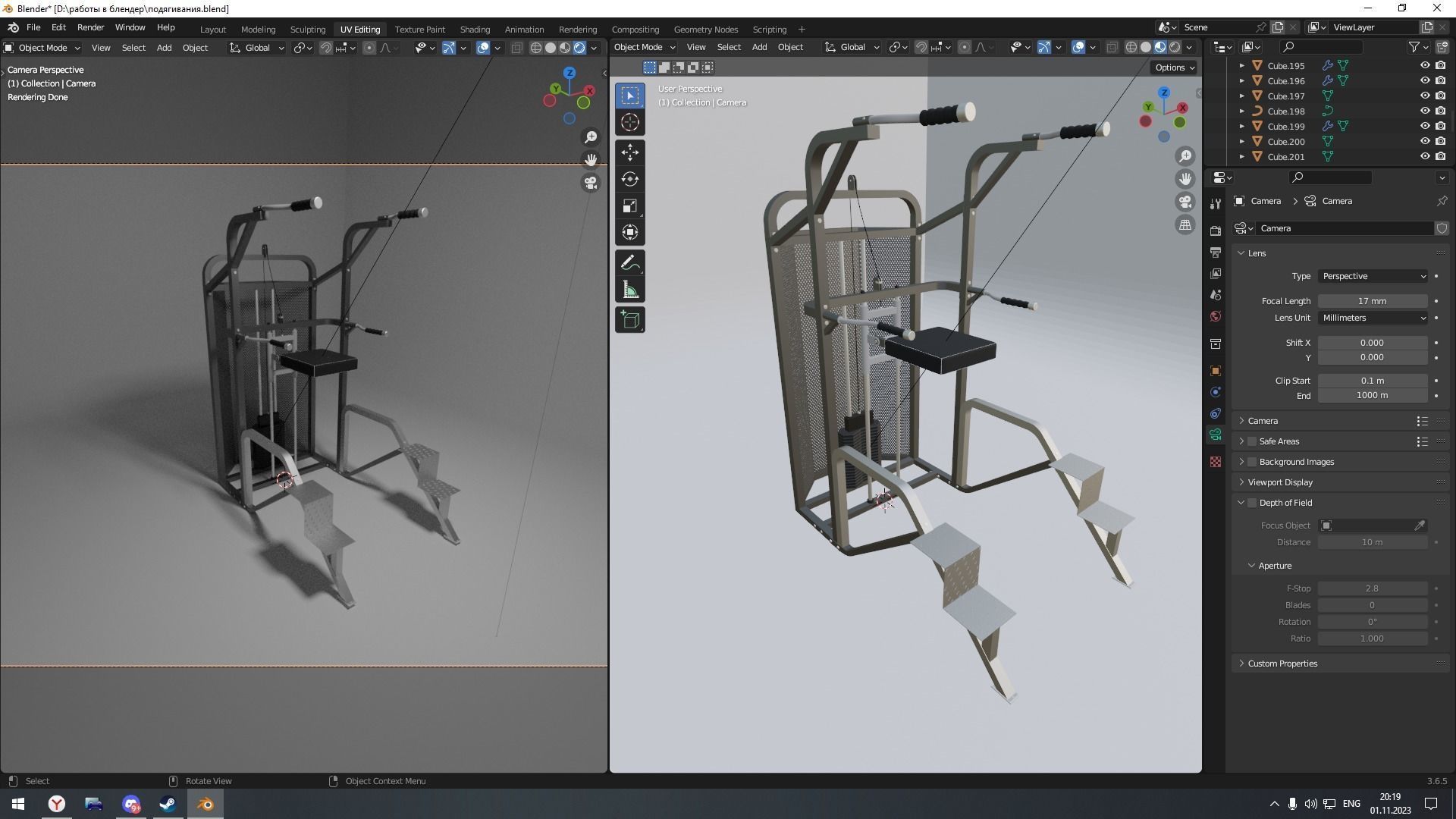Disable Cube.196 in renders
The image size is (1456, 819).
tap(1440, 81)
